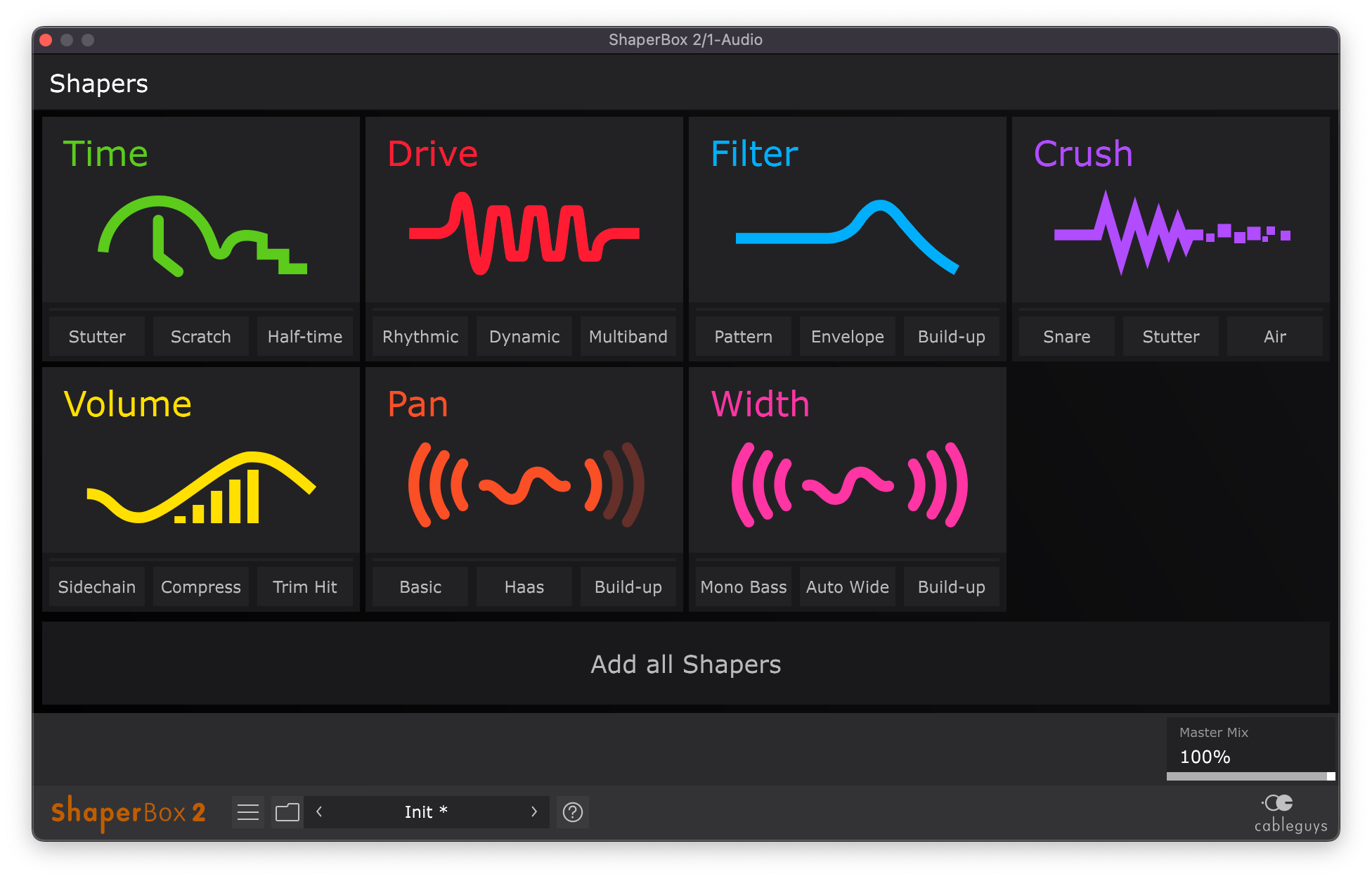Add the Filter shaper via its blue curve icon
This screenshot has width=1372, height=879.
click(x=847, y=236)
